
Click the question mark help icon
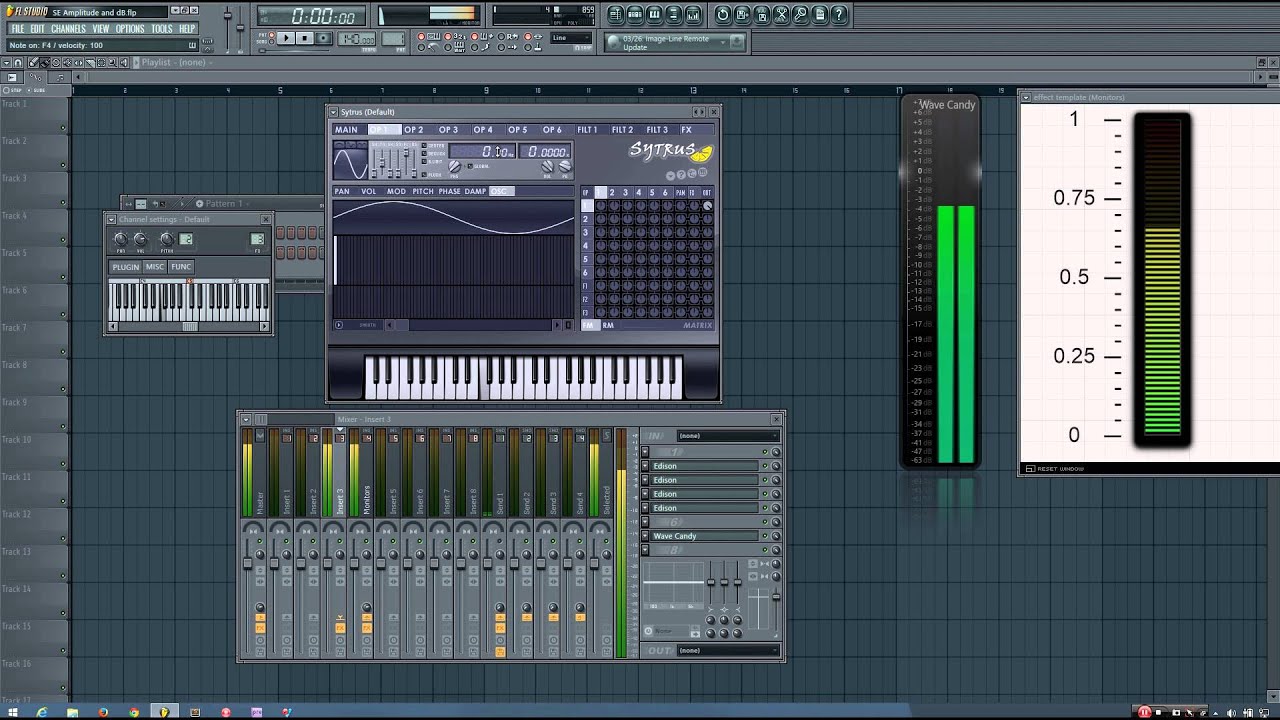tap(839, 15)
